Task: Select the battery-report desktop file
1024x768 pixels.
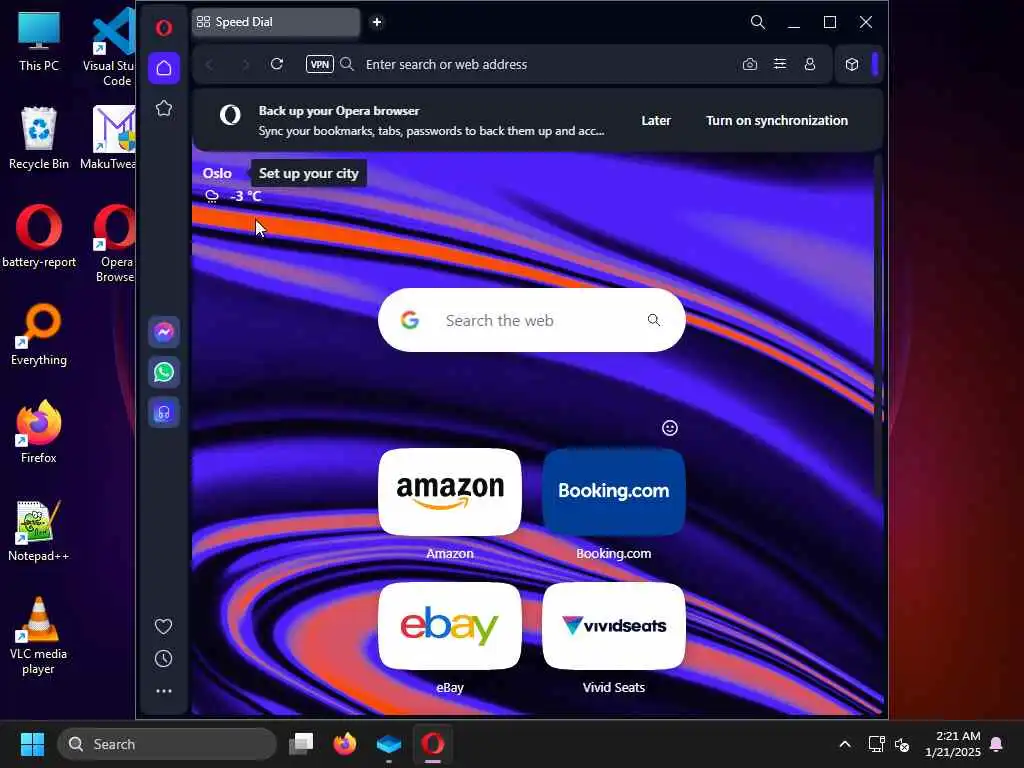Action: tap(39, 236)
